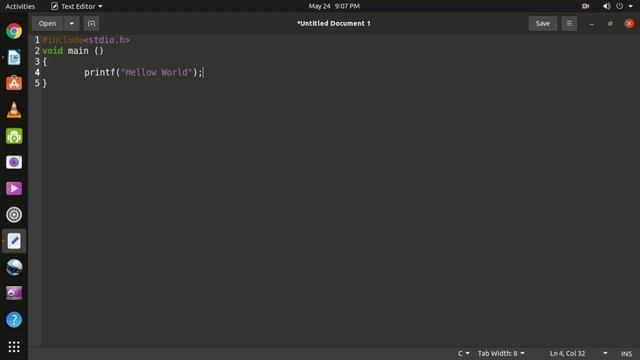The image size is (640, 360).
Task: Open the purple camera app in dock
Action: [x=14, y=162]
